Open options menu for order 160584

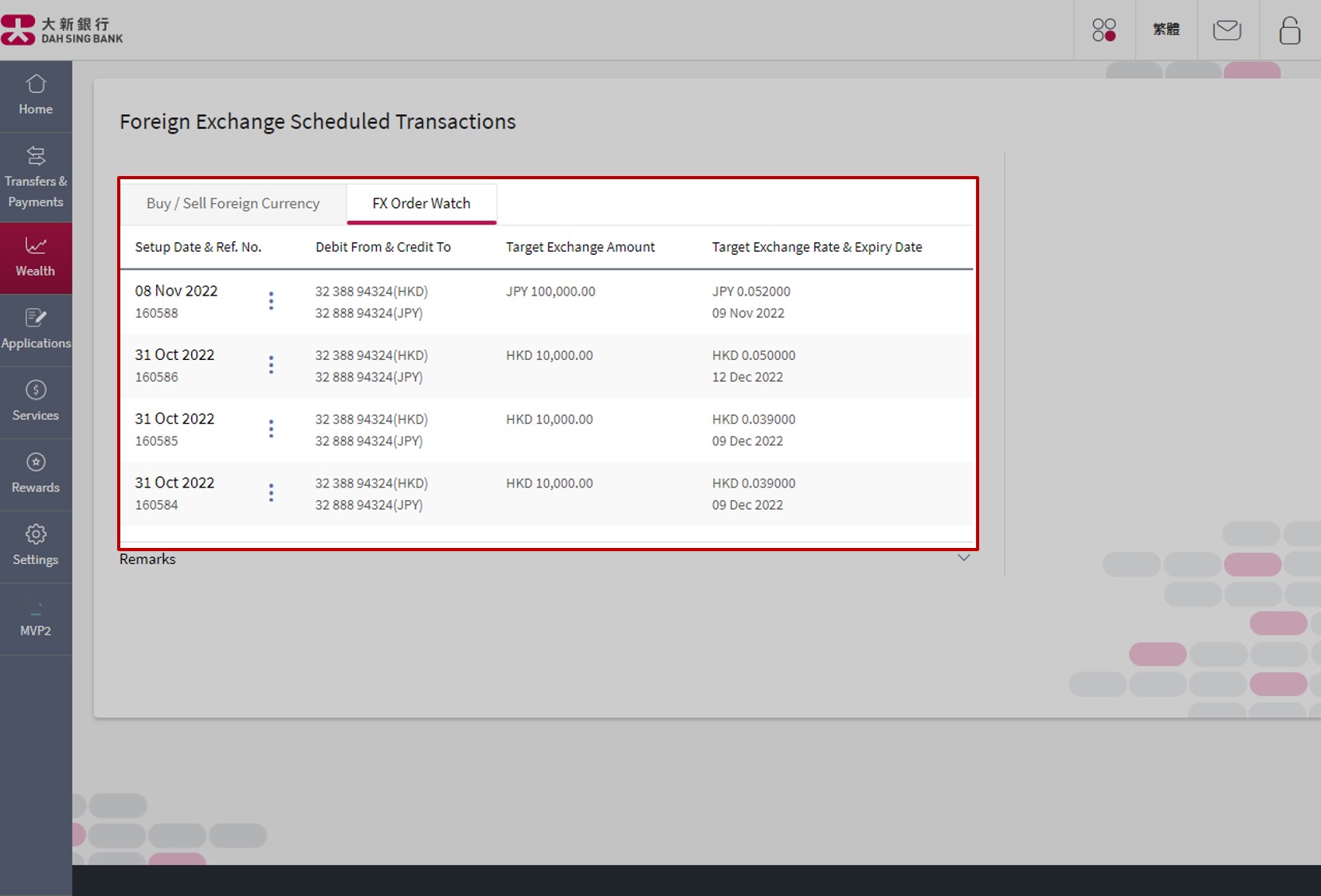tap(271, 493)
